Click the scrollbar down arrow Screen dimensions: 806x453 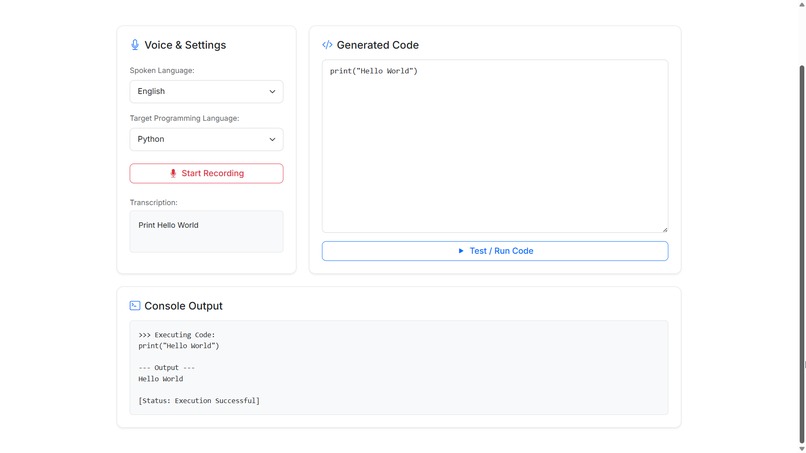(x=801, y=449)
